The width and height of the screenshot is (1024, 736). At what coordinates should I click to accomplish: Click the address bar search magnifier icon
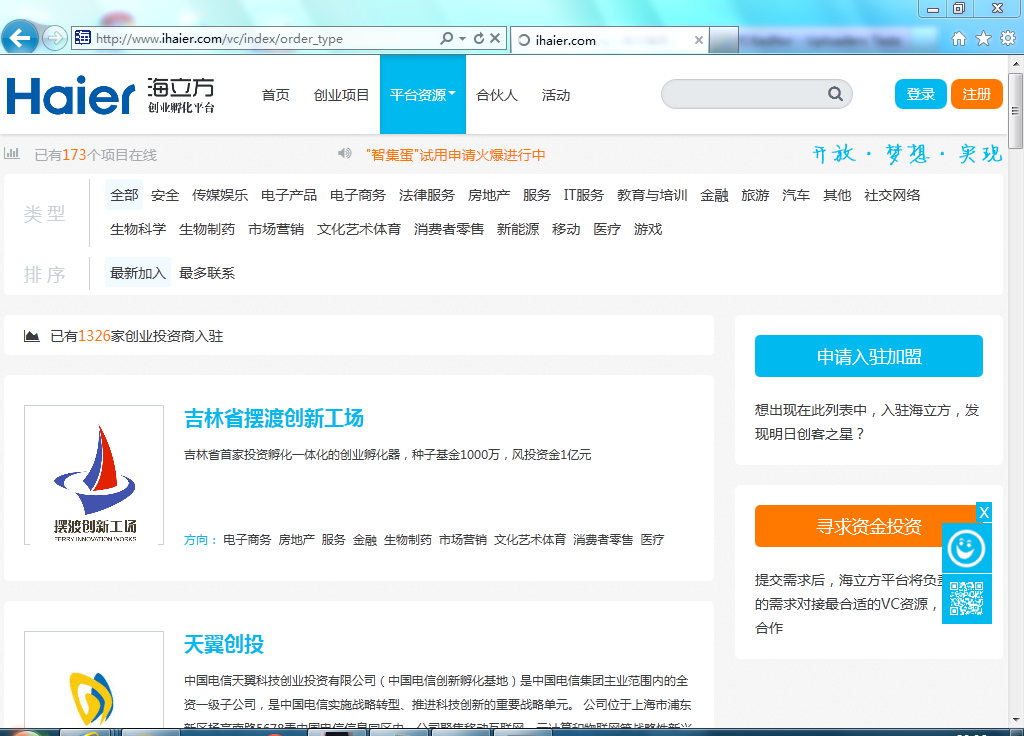tap(447, 39)
